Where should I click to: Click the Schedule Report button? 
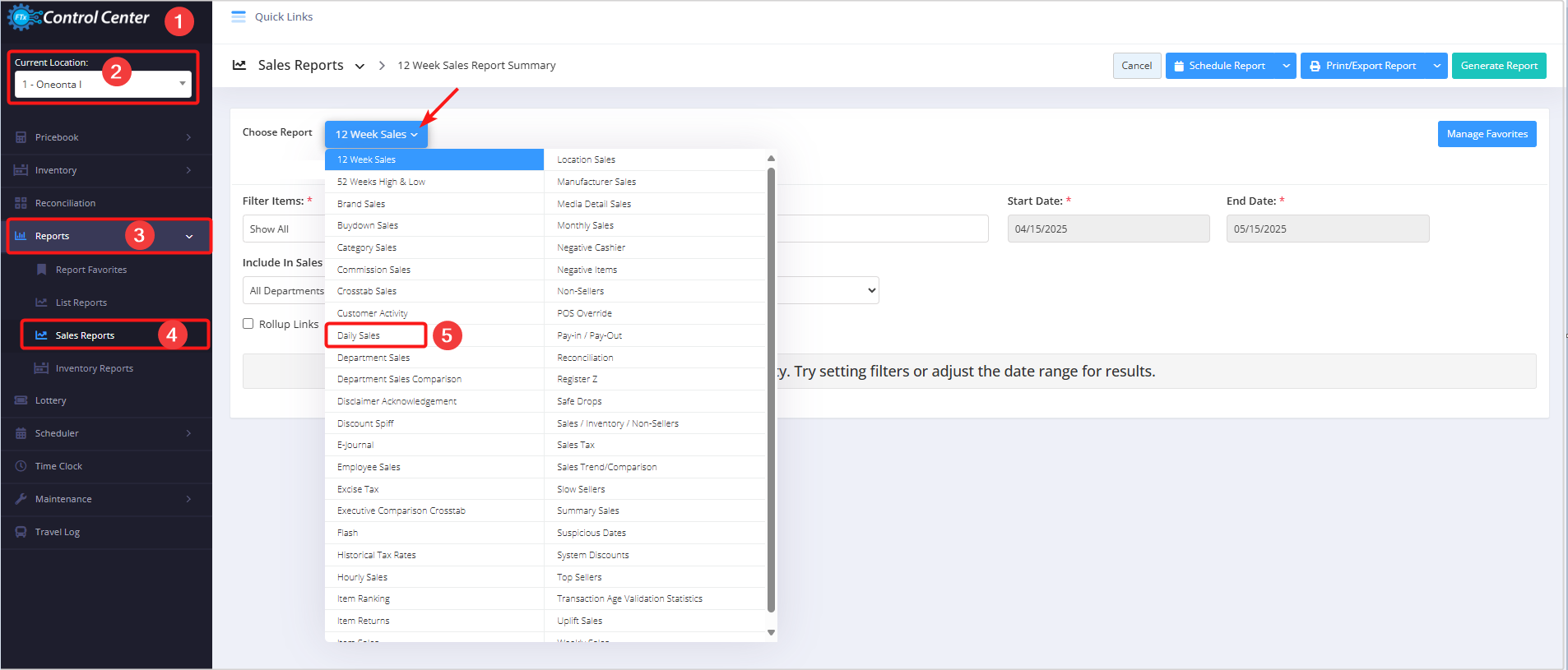pyautogui.click(x=1221, y=66)
